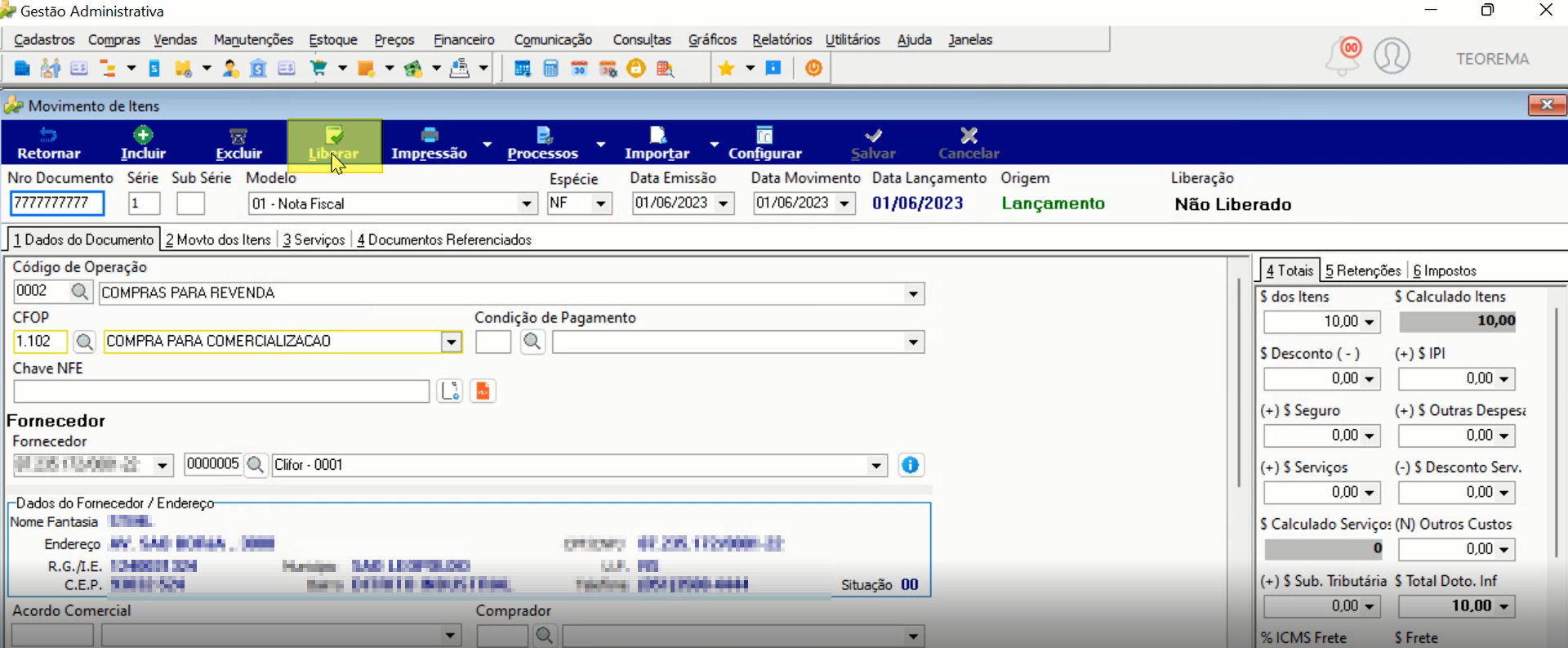Open the Data Emissão date dropdown

724,203
